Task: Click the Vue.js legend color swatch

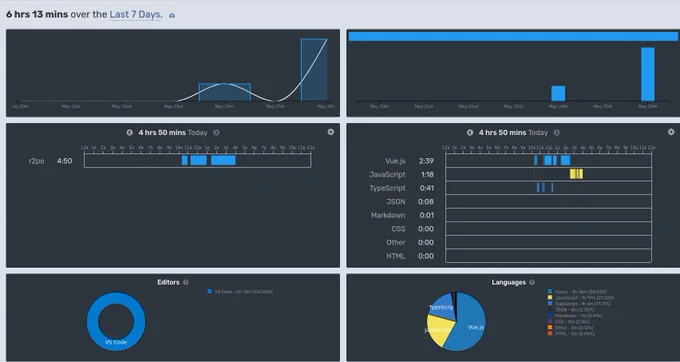Action: pyautogui.click(x=550, y=292)
